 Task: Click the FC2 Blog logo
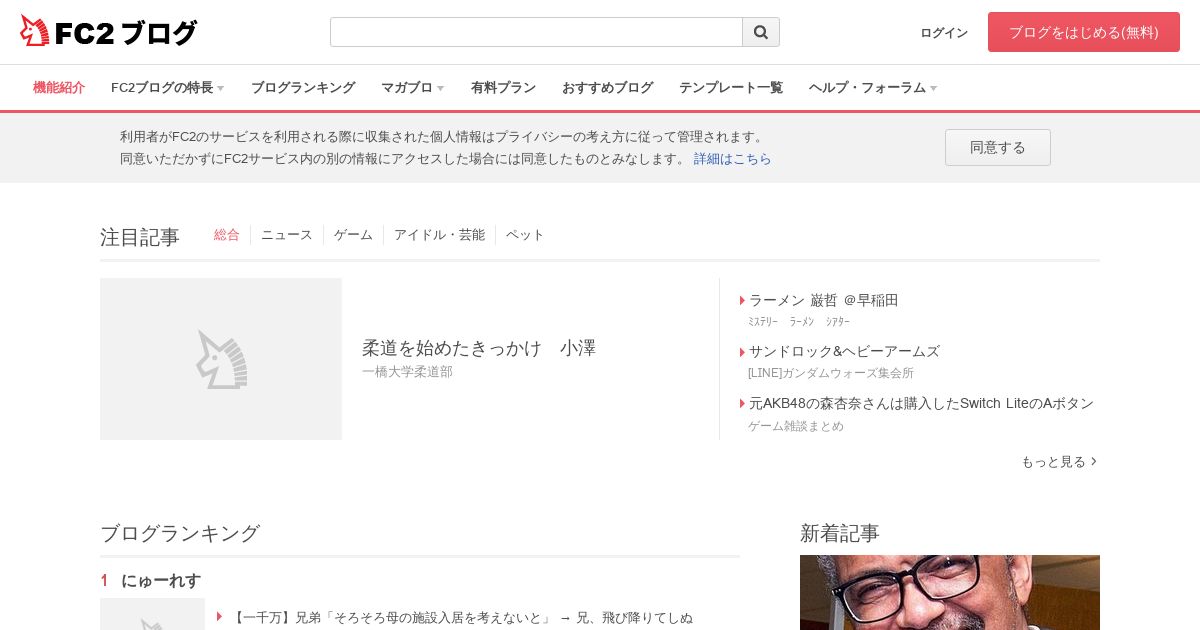108,32
